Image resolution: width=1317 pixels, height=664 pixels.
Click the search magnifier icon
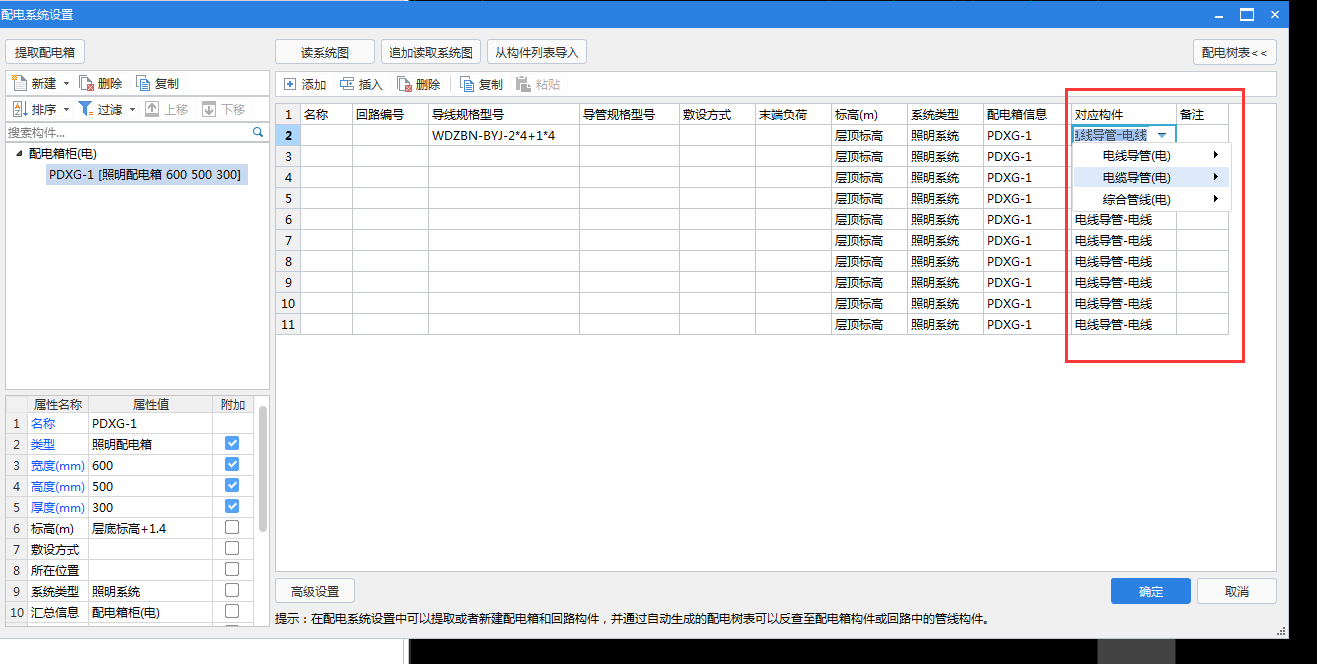click(257, 131)
